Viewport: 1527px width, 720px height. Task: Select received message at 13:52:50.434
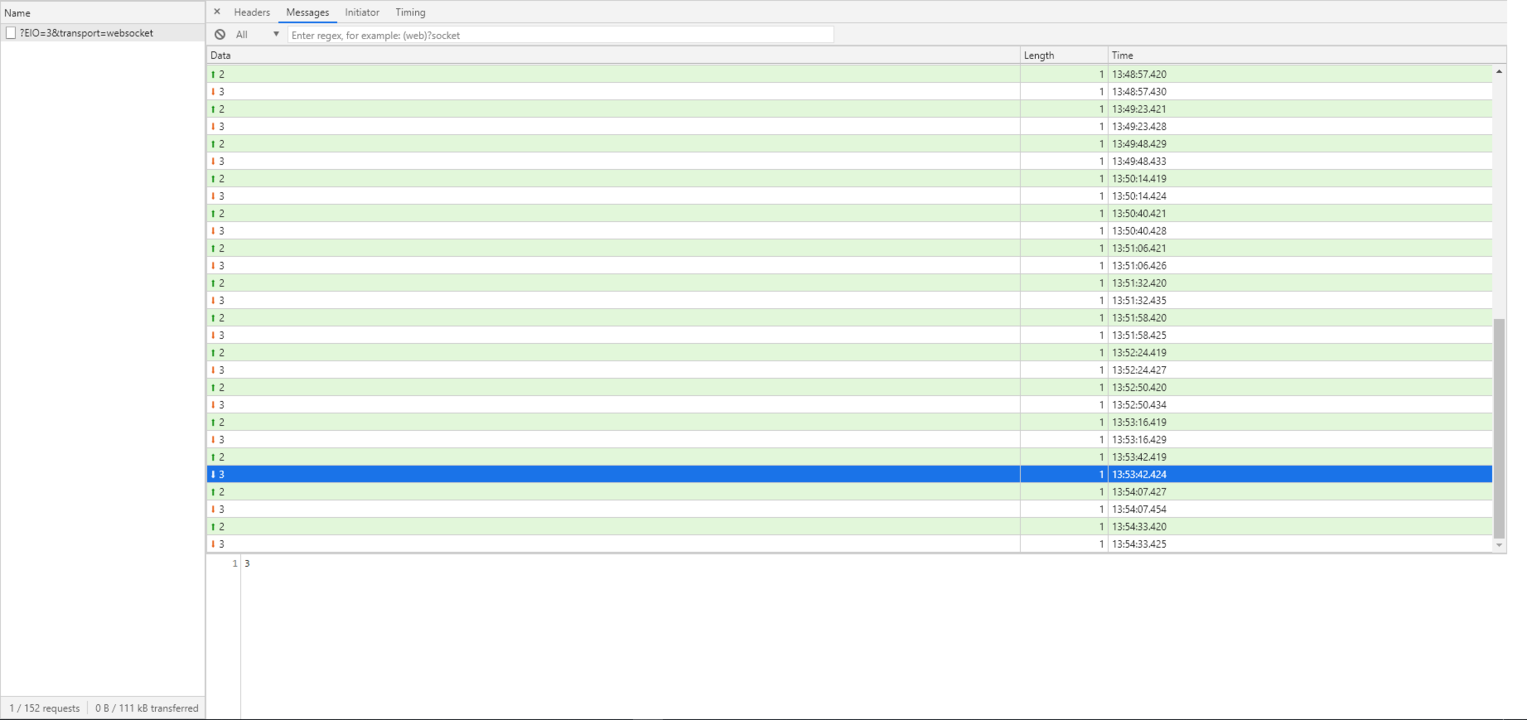(x=849, y=405)
